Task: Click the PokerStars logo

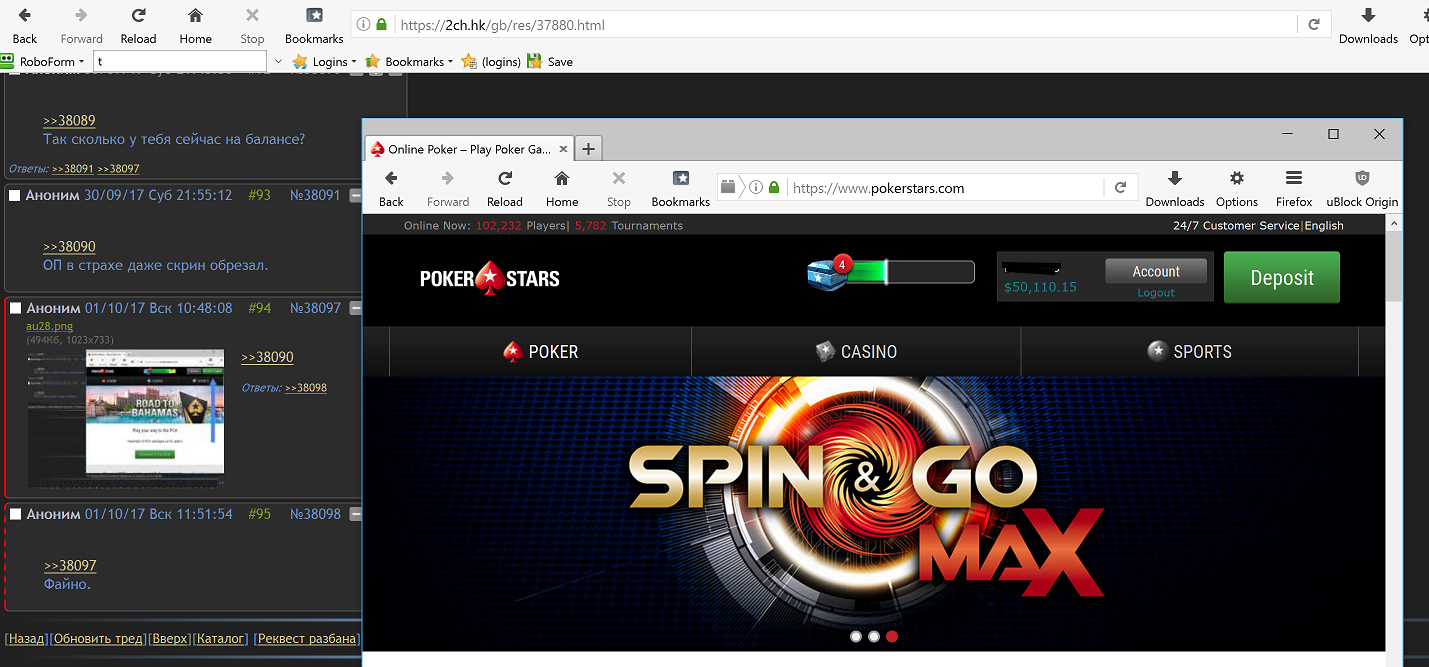Action: [490, 278]
